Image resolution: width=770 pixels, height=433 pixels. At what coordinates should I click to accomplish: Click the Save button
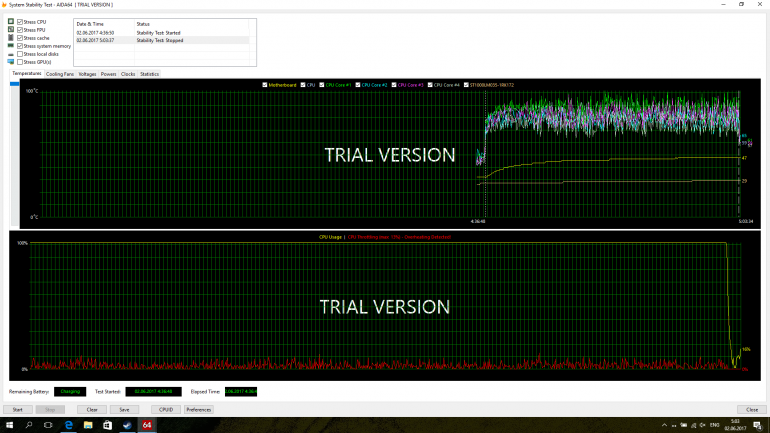click(124, 409)
